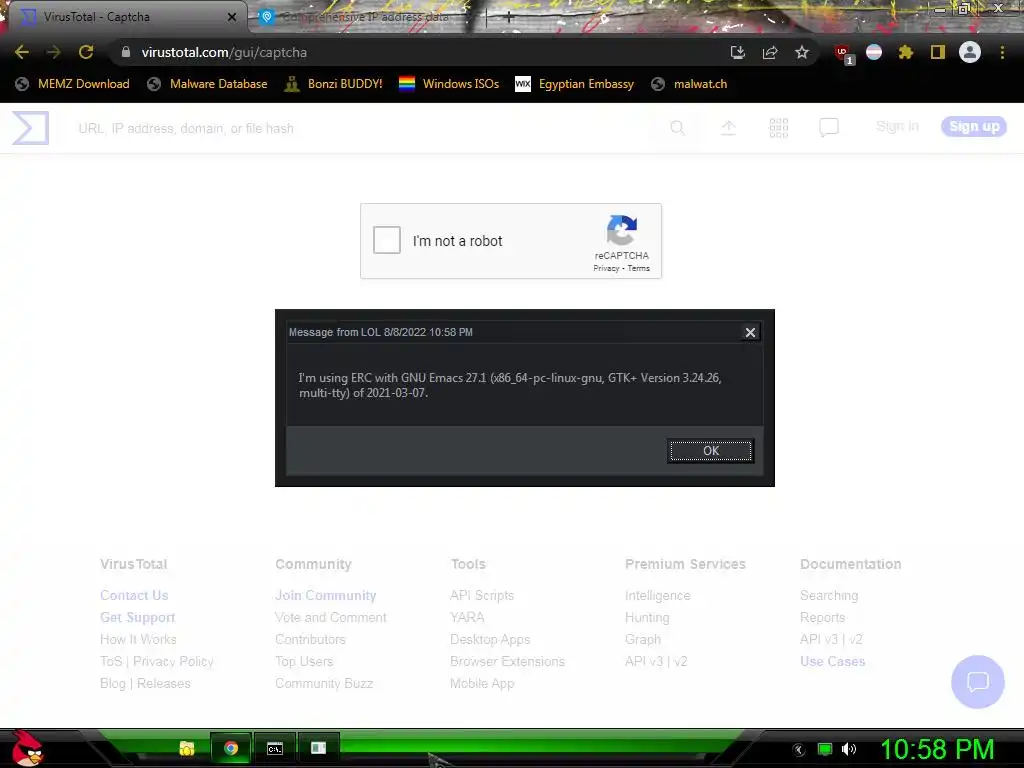
Task: Click the 10:58 PM taskbar clock
Action: tap(937, 749)
